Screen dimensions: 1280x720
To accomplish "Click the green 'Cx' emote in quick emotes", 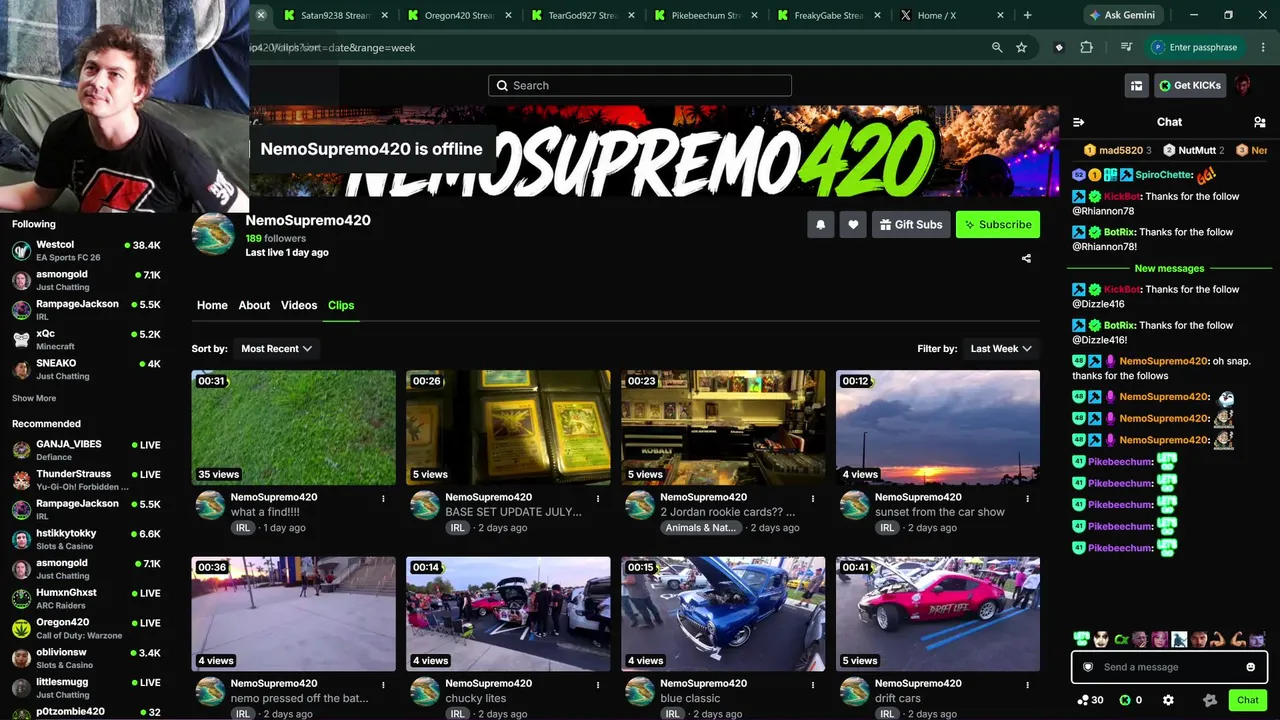I will [1121, 639].
